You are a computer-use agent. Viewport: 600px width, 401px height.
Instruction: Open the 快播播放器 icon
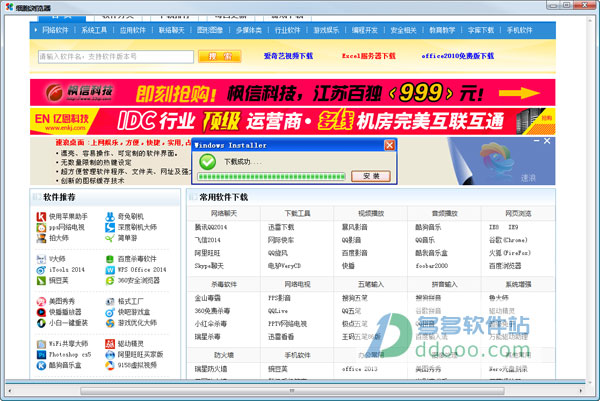[41, 312]
